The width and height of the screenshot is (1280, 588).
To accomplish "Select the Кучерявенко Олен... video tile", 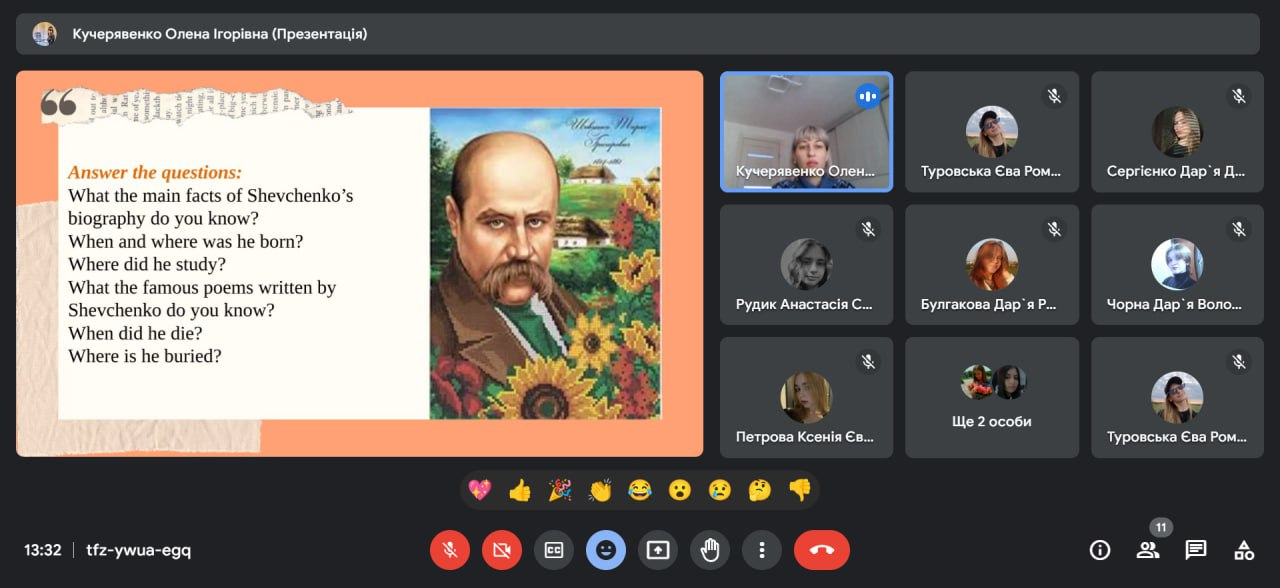I will pos(806,131).
